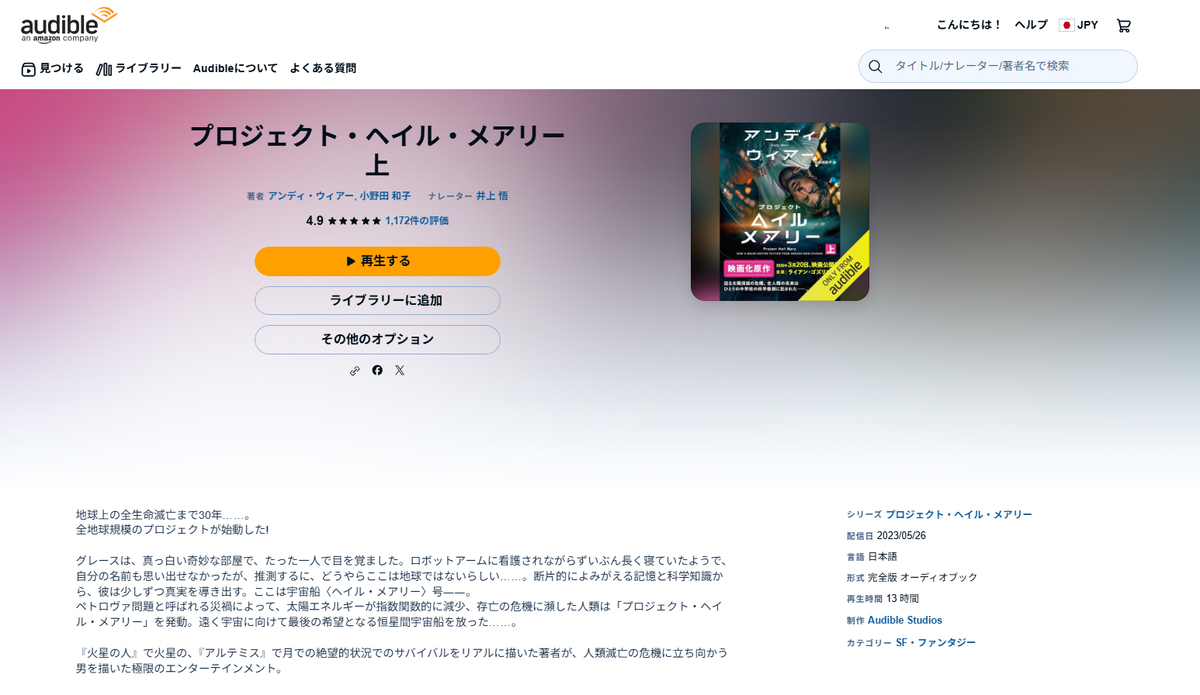Image resolution: width=1200 pixels, height=695 pixels.
Task: Click the summary line 地球上の全生命滅亡まで30年
Action: point(163,515)
